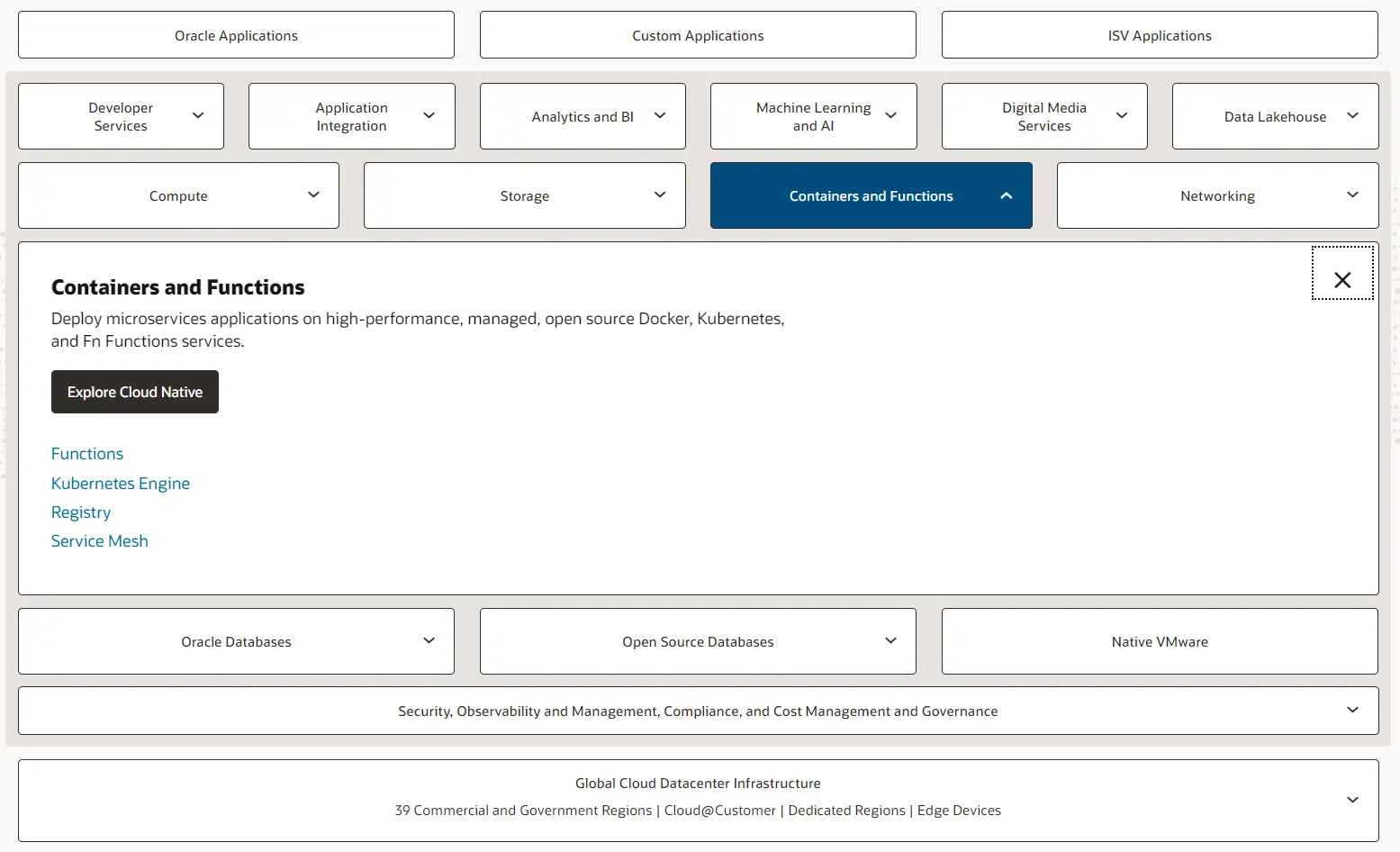1400x852 pixels.
Task: Expand the Digital Media Services dropdown
Action: pos(1044,116)
